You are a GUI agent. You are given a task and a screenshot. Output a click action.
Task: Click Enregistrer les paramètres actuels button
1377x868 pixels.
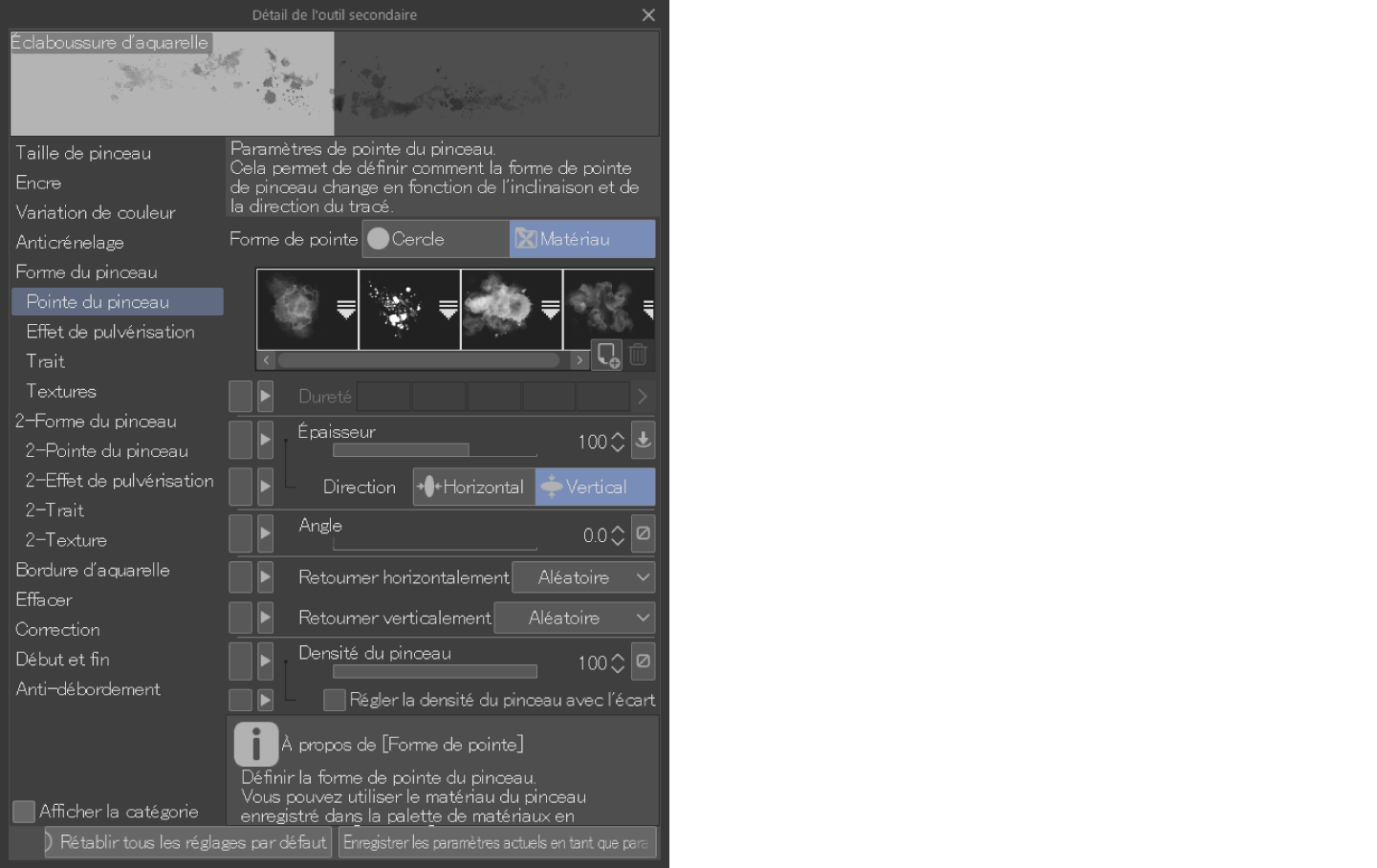[496, 842]
